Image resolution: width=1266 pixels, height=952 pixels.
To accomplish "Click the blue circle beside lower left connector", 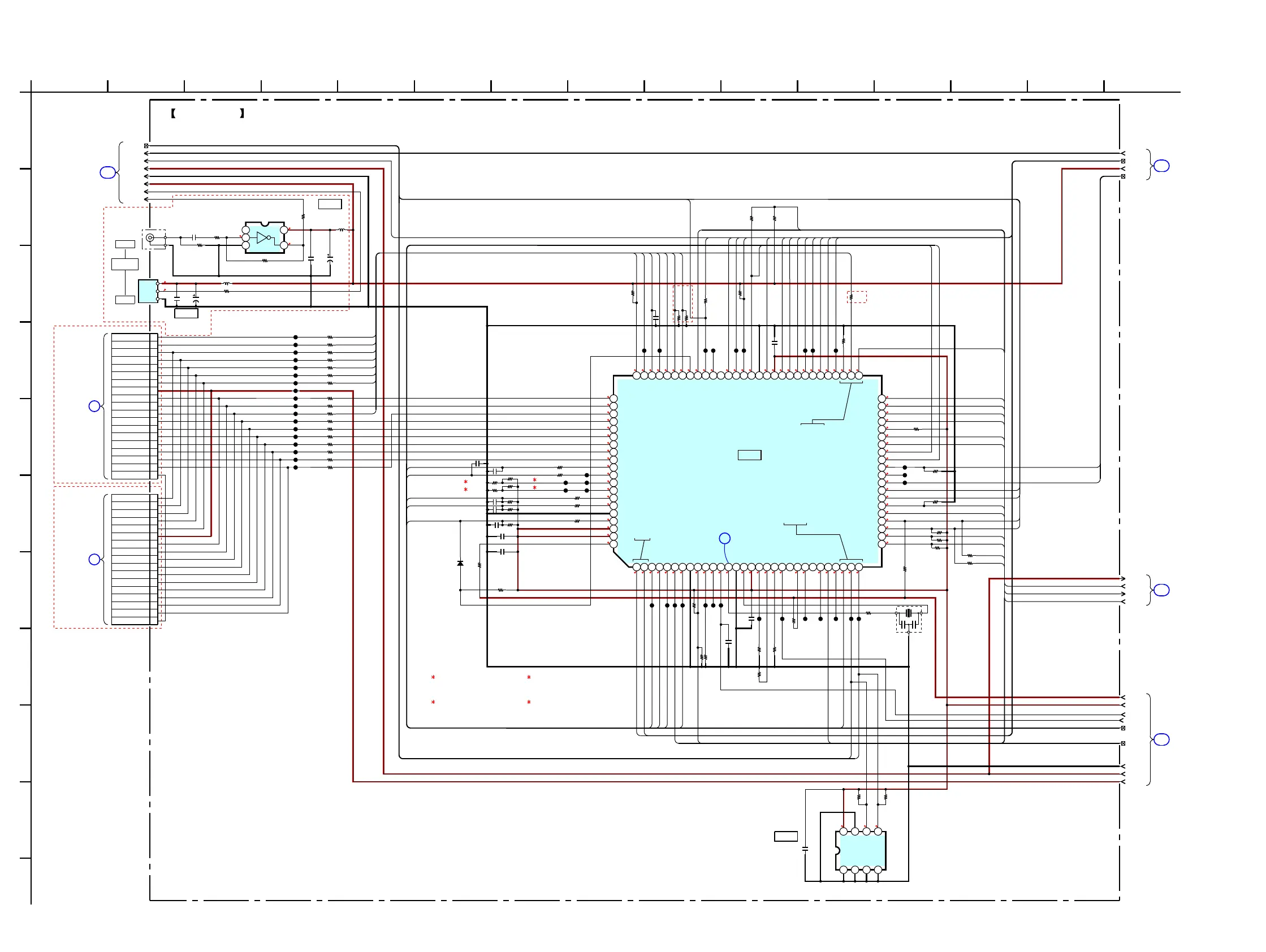I will [x=94, y=560].
